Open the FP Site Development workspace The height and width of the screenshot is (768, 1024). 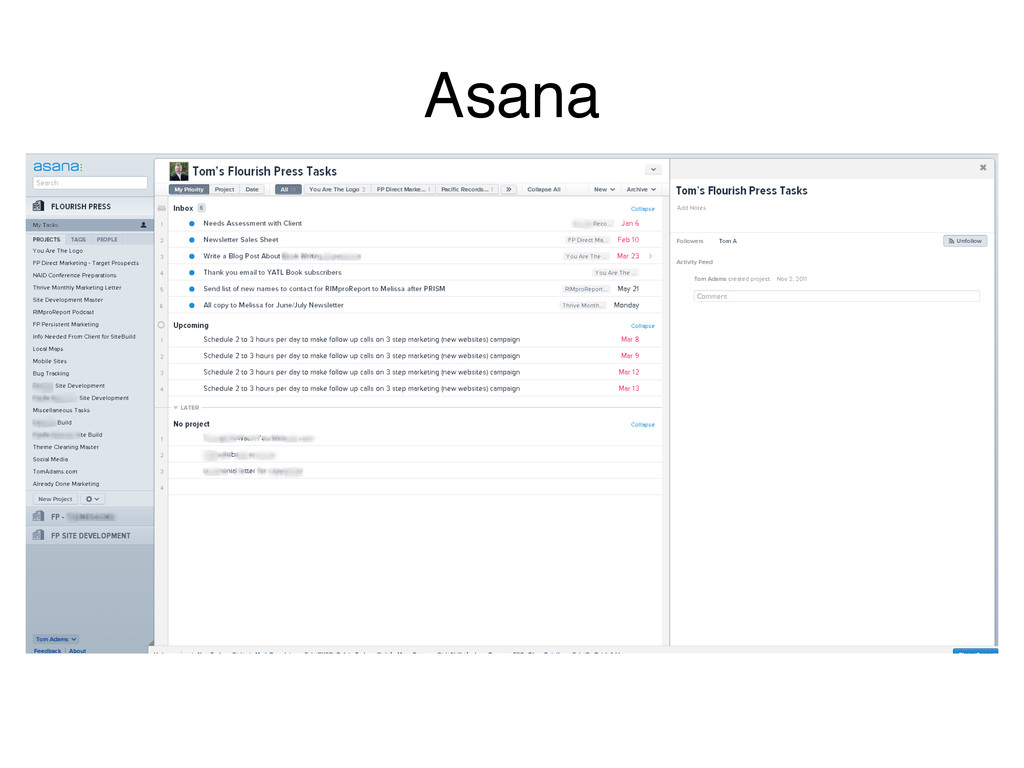coord(90,536)
